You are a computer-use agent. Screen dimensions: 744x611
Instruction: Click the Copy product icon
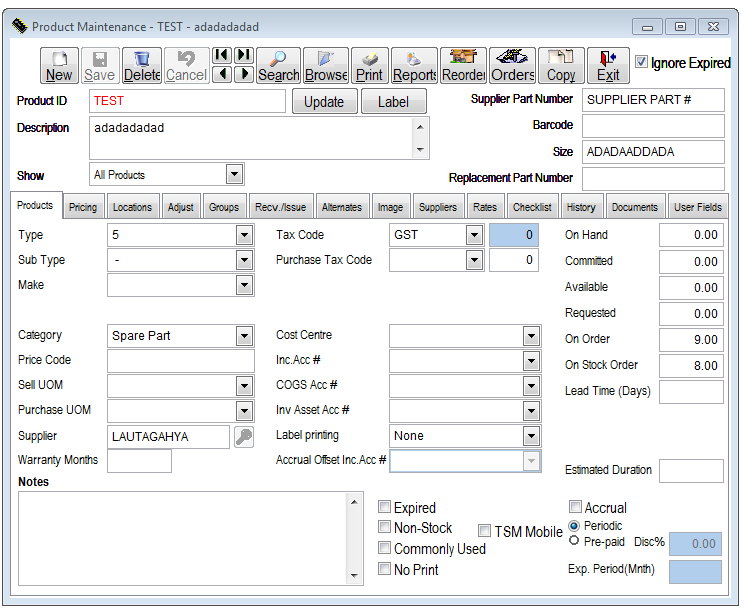[x=561, y=66]
